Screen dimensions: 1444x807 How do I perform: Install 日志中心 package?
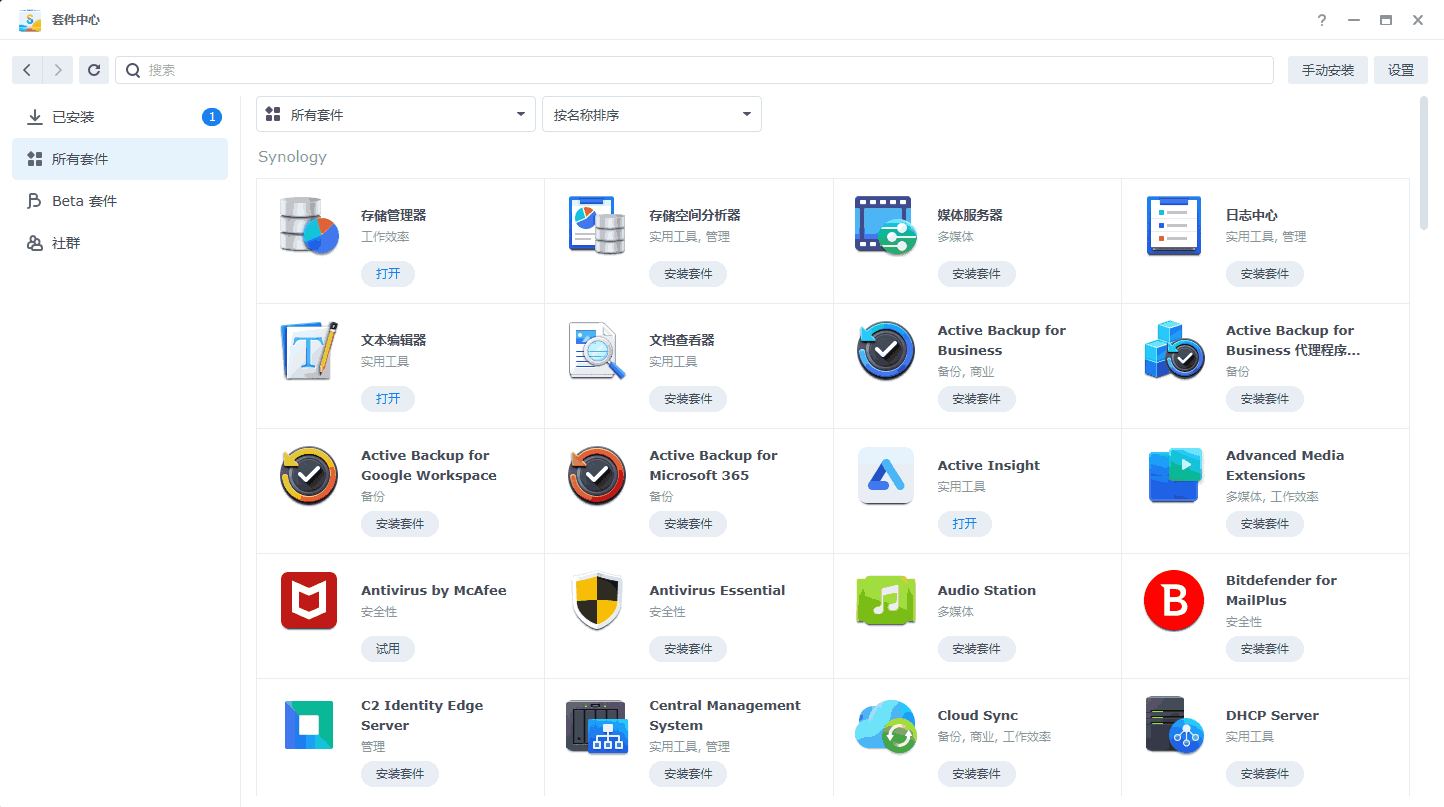click(x=1265, y=274)
